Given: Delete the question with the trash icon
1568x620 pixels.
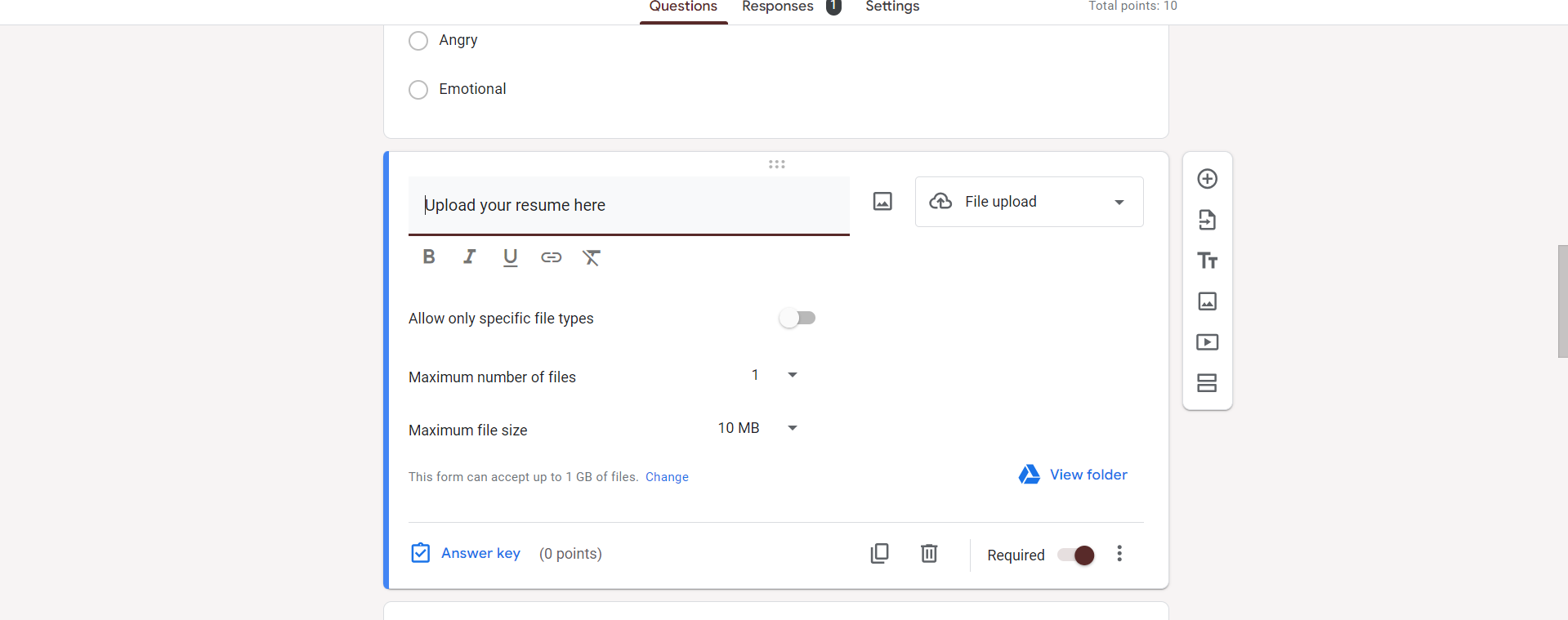Looking at the screenshot, I should 929,554.
